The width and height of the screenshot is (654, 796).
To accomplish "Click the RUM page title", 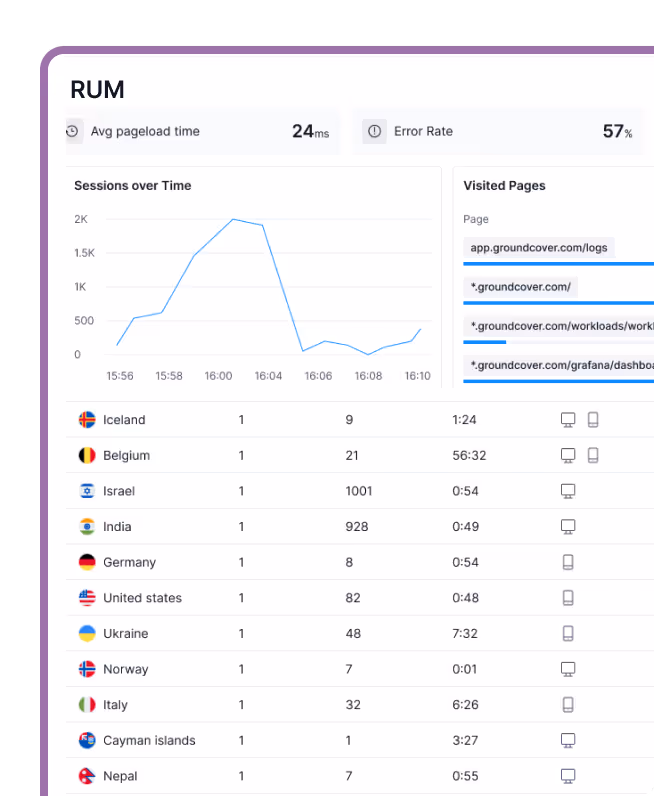I will click(x=97, y=90).
